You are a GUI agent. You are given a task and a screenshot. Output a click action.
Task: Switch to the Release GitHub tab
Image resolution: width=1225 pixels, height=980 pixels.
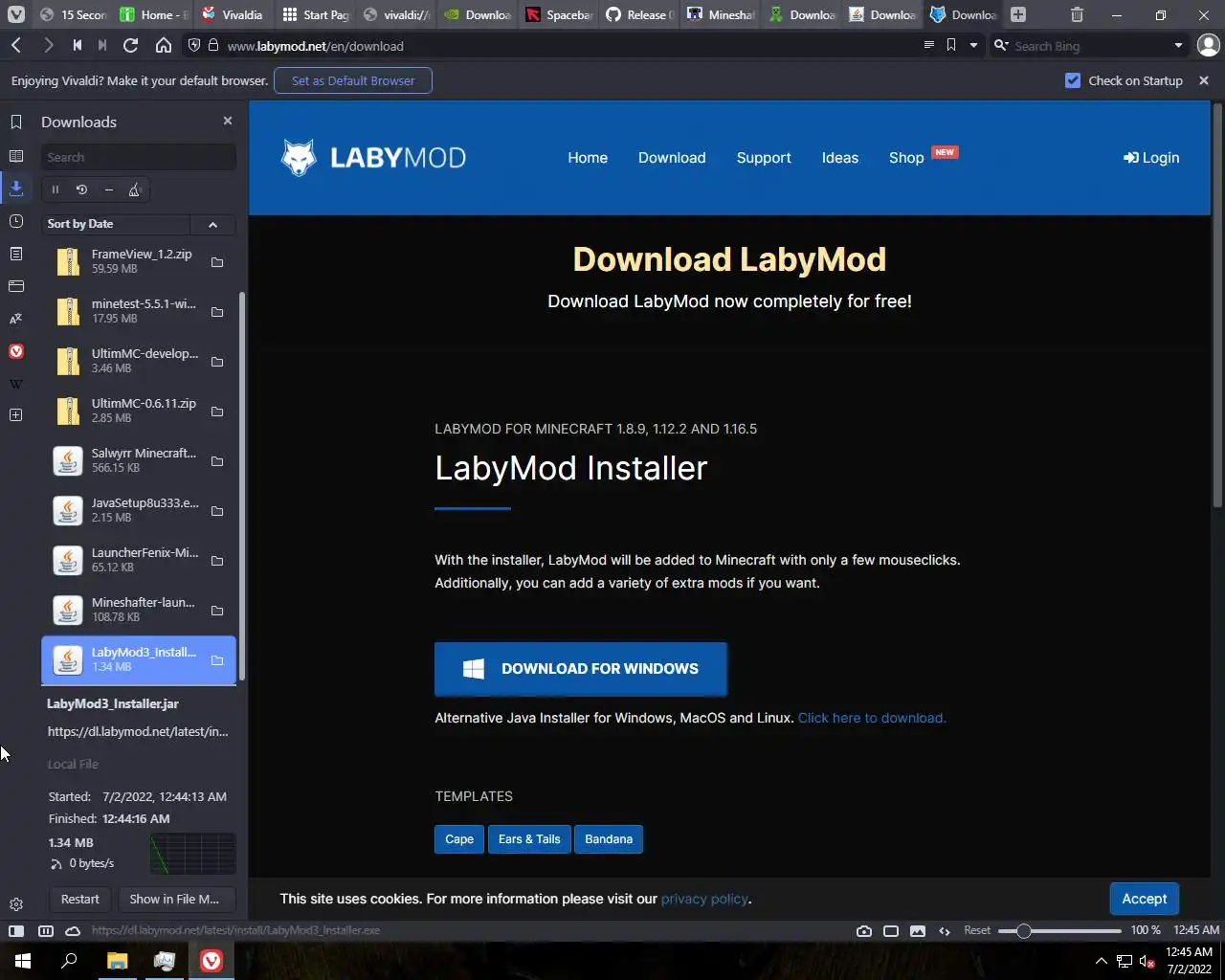tap(640, 14)
